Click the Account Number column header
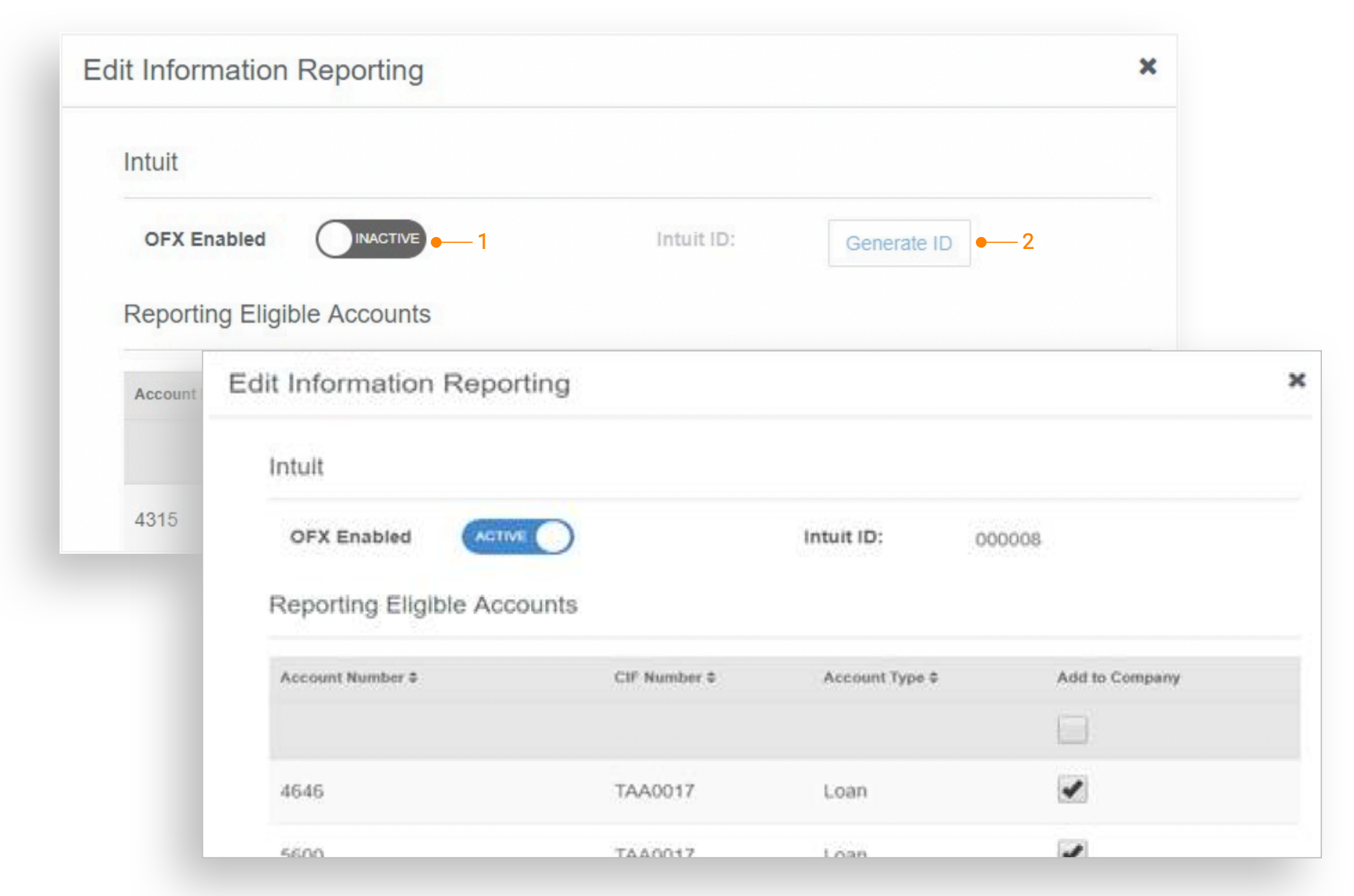The width and height of the screenshot is (1354, 896). 341,678
